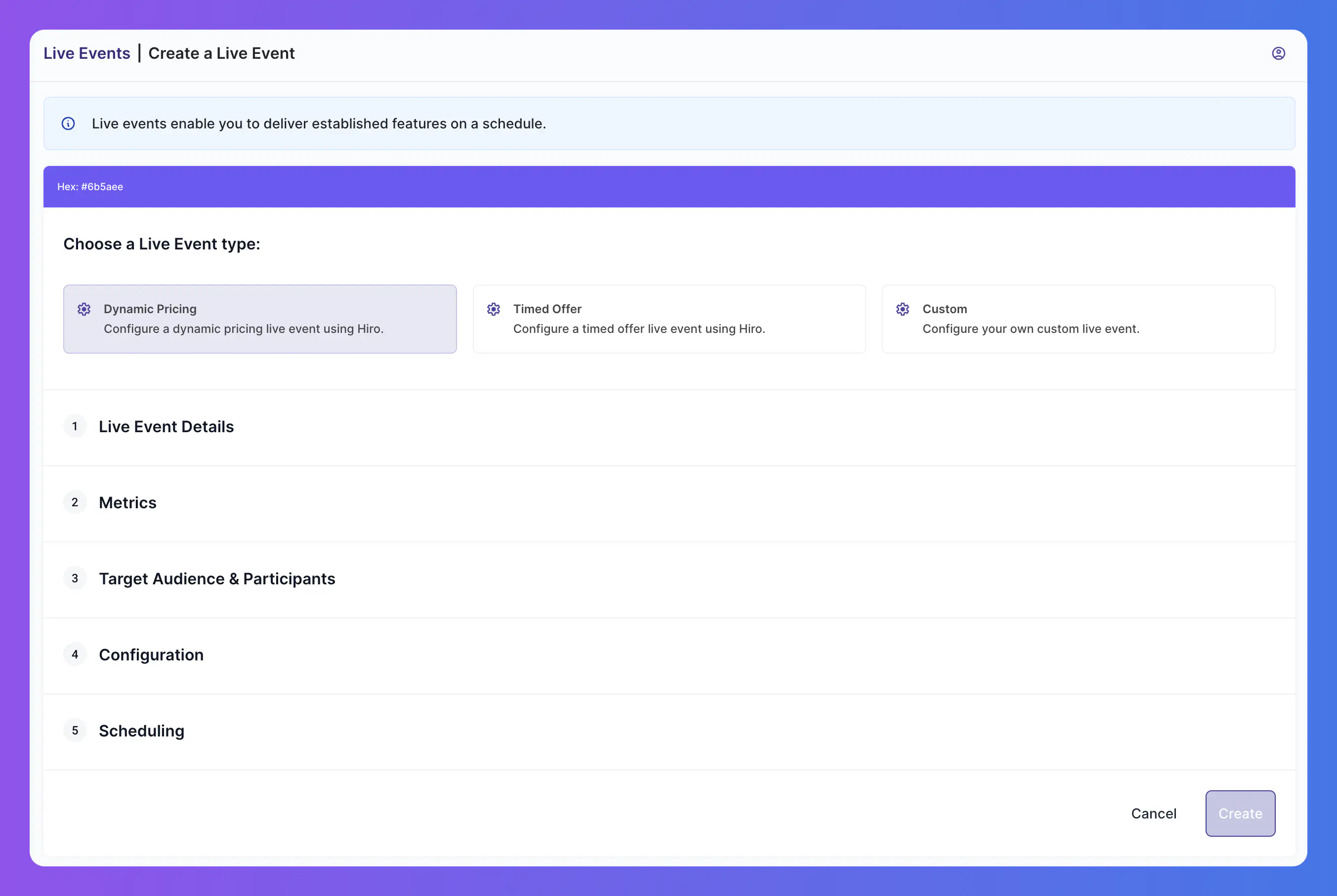This screenshot has width=1337, height=896.
Task: Click 'Configure your own custom live event.' text
Action: (1031, 329)
